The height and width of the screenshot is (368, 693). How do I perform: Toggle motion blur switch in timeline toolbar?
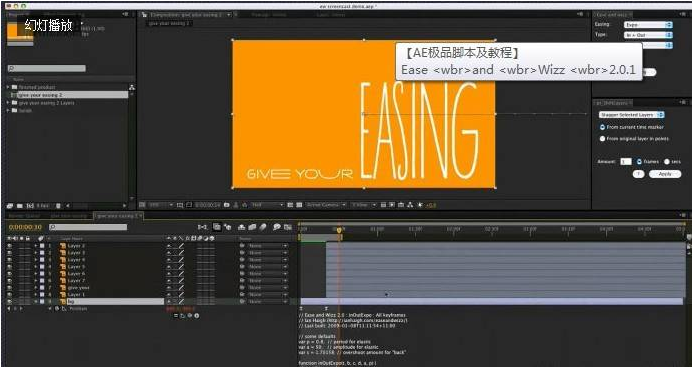click(263, 227)
